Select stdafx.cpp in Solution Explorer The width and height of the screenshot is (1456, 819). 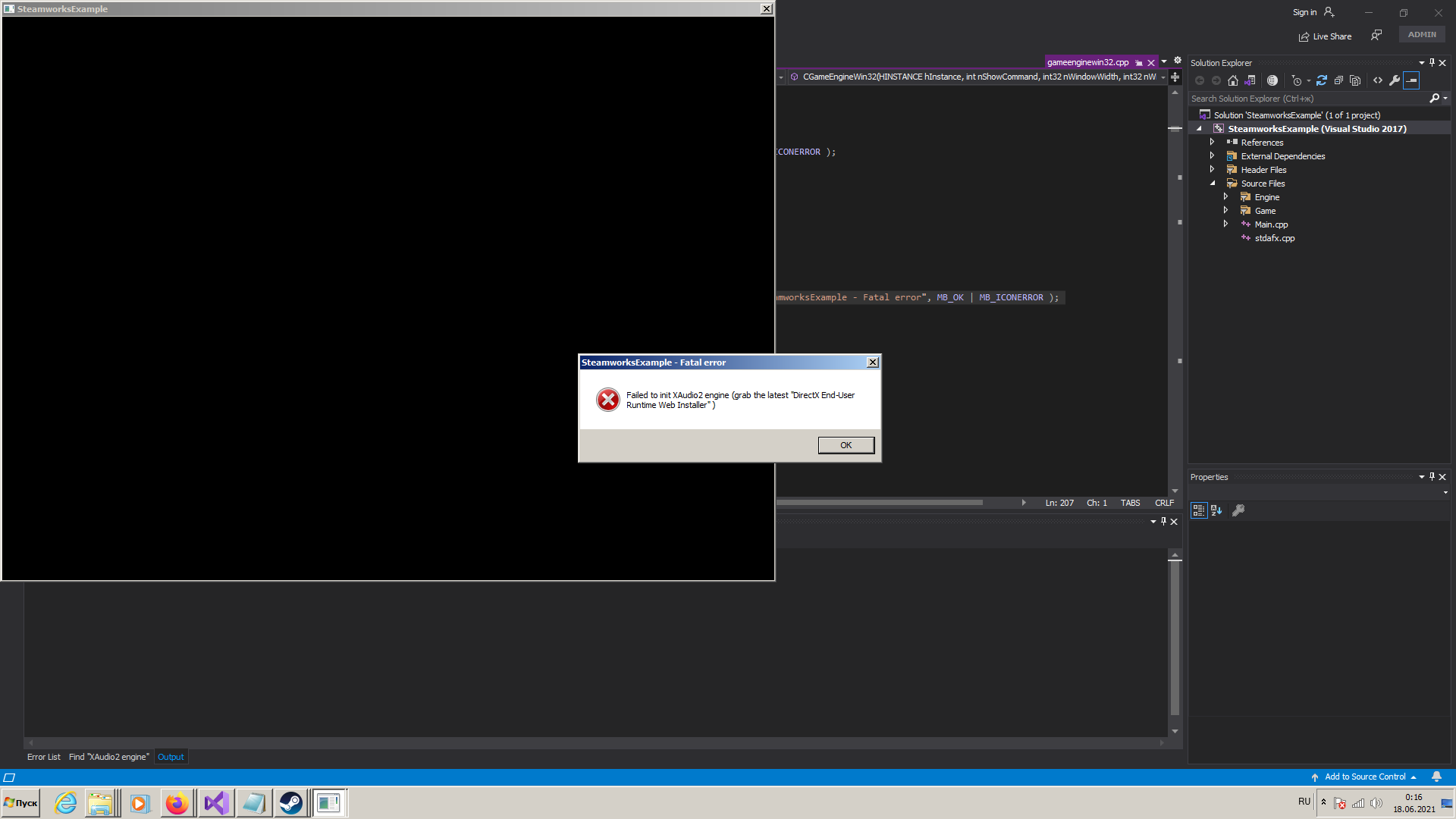[x=1274, y=238]
